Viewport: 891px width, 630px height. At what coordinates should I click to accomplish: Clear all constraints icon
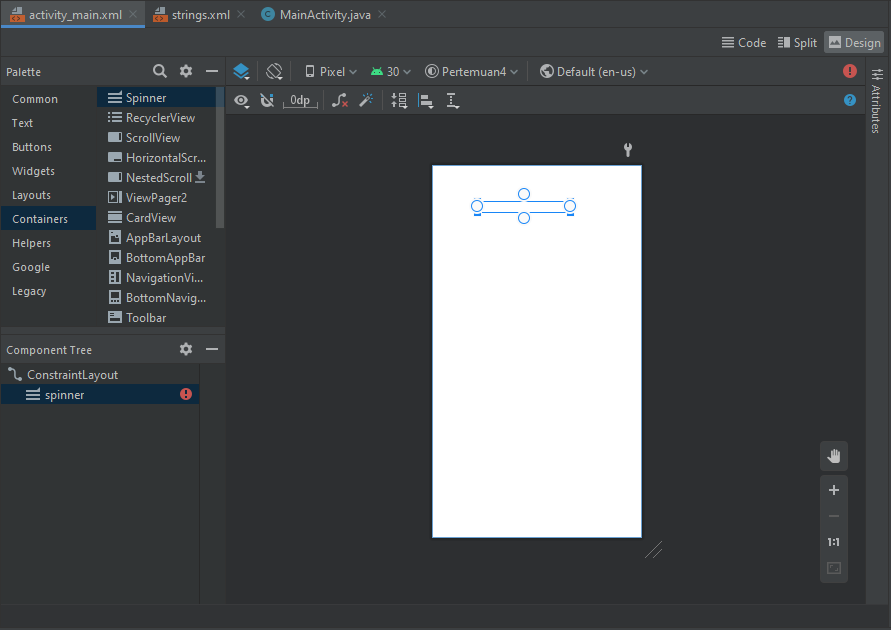(340, 101)
